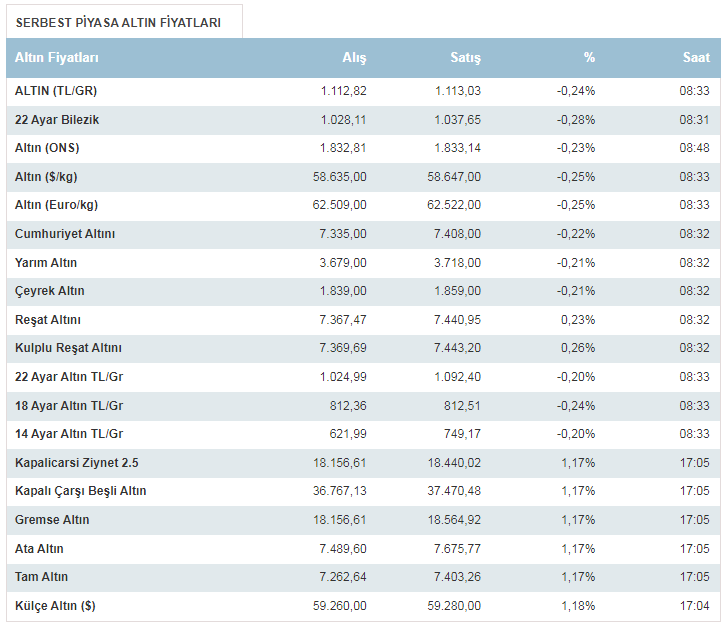This screenshot has height=623, width=725.
Task: Select the Külçe Altın ($) row label
Action: pos(55,606)
